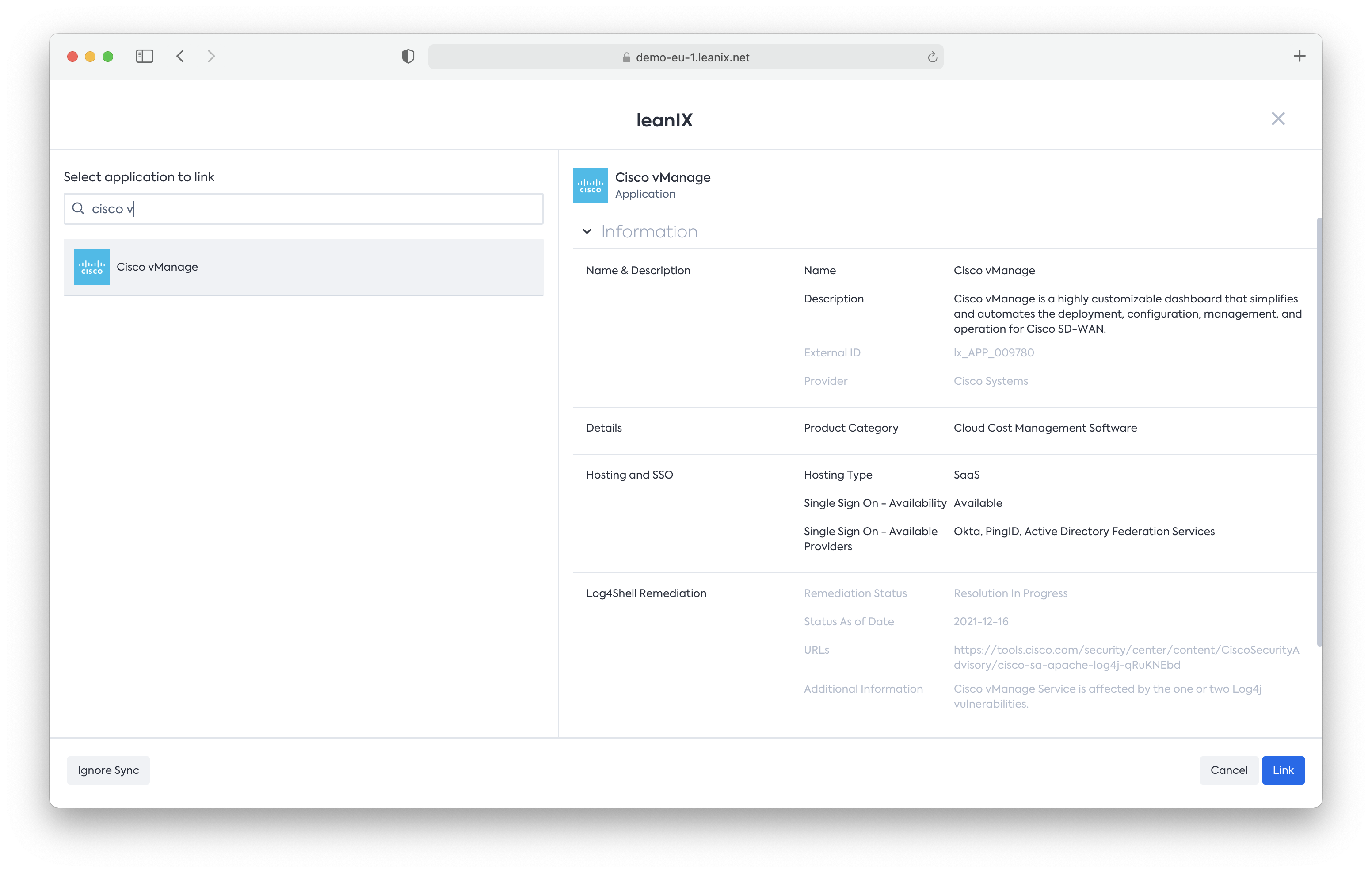Click the Cancel button to dismiss
Image resolution: width=1372 pixels, height=873 pixels.
tap(1228, 770)
